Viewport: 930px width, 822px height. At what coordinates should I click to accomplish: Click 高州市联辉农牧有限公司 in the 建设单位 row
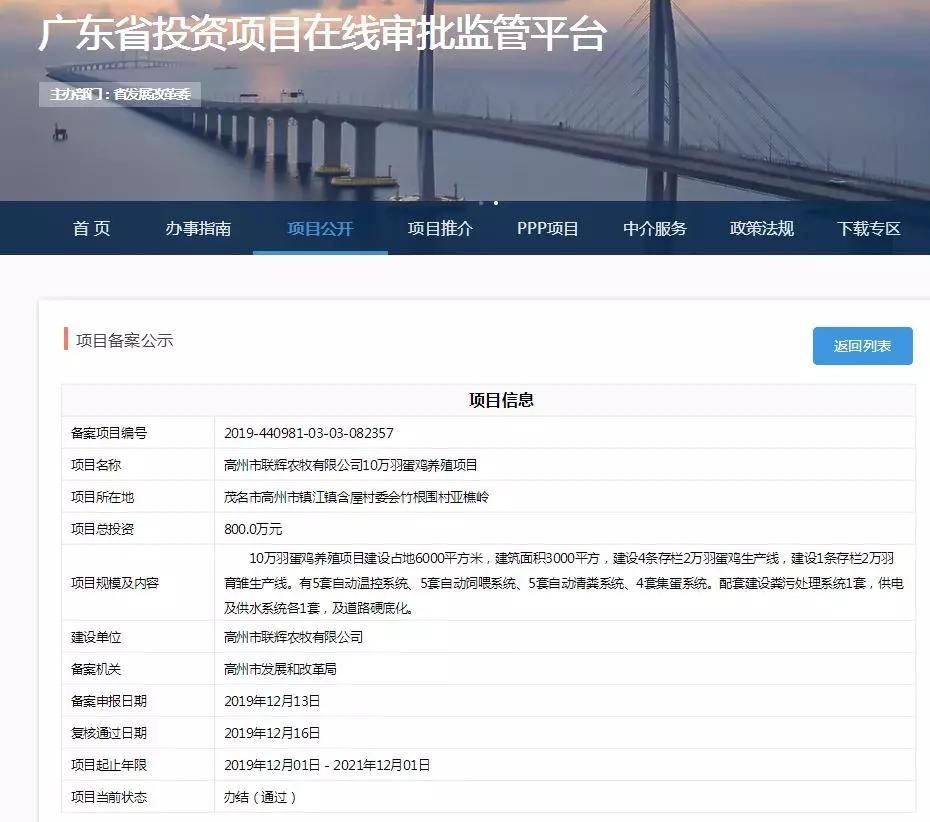point(294,637)
